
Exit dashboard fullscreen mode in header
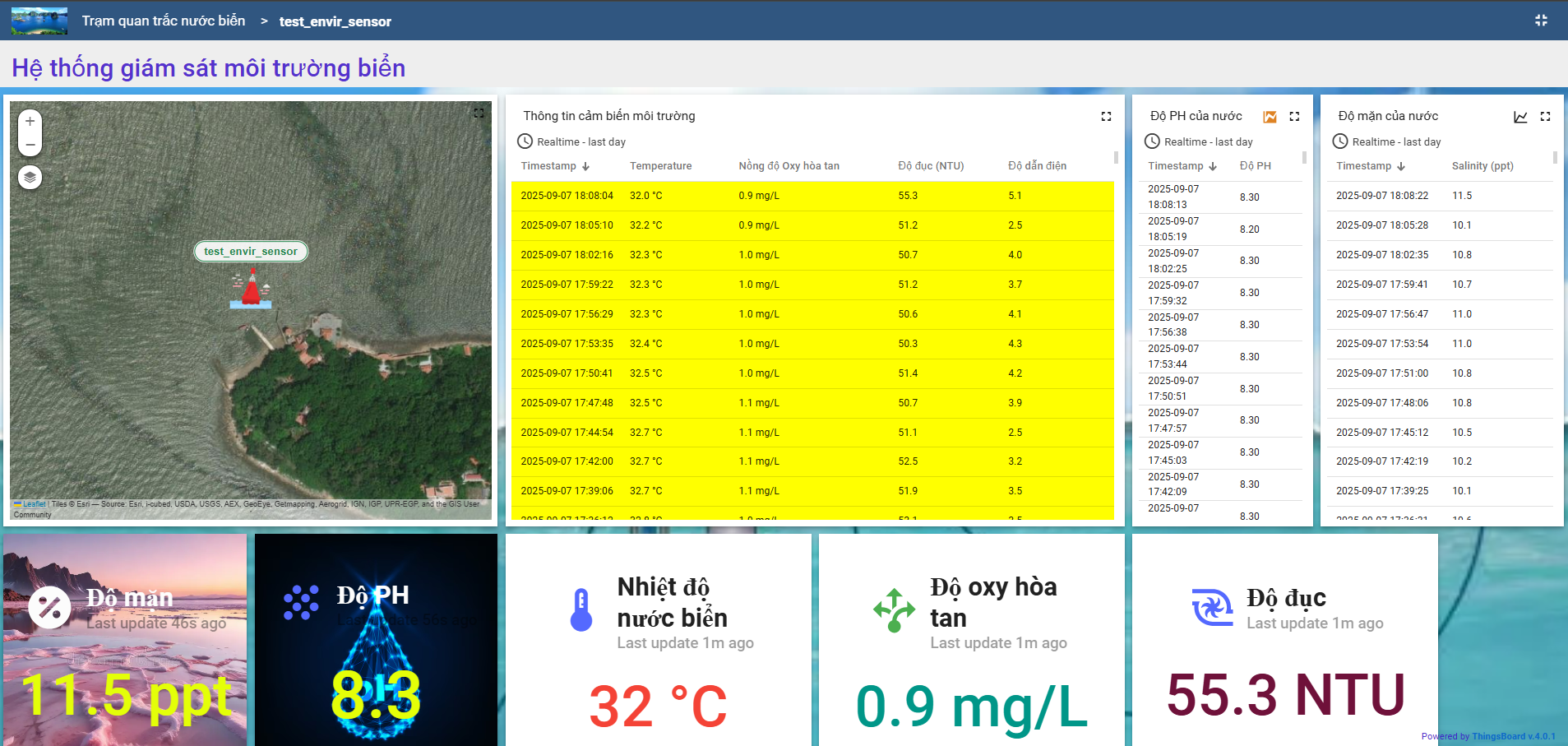coord(1541,21)
